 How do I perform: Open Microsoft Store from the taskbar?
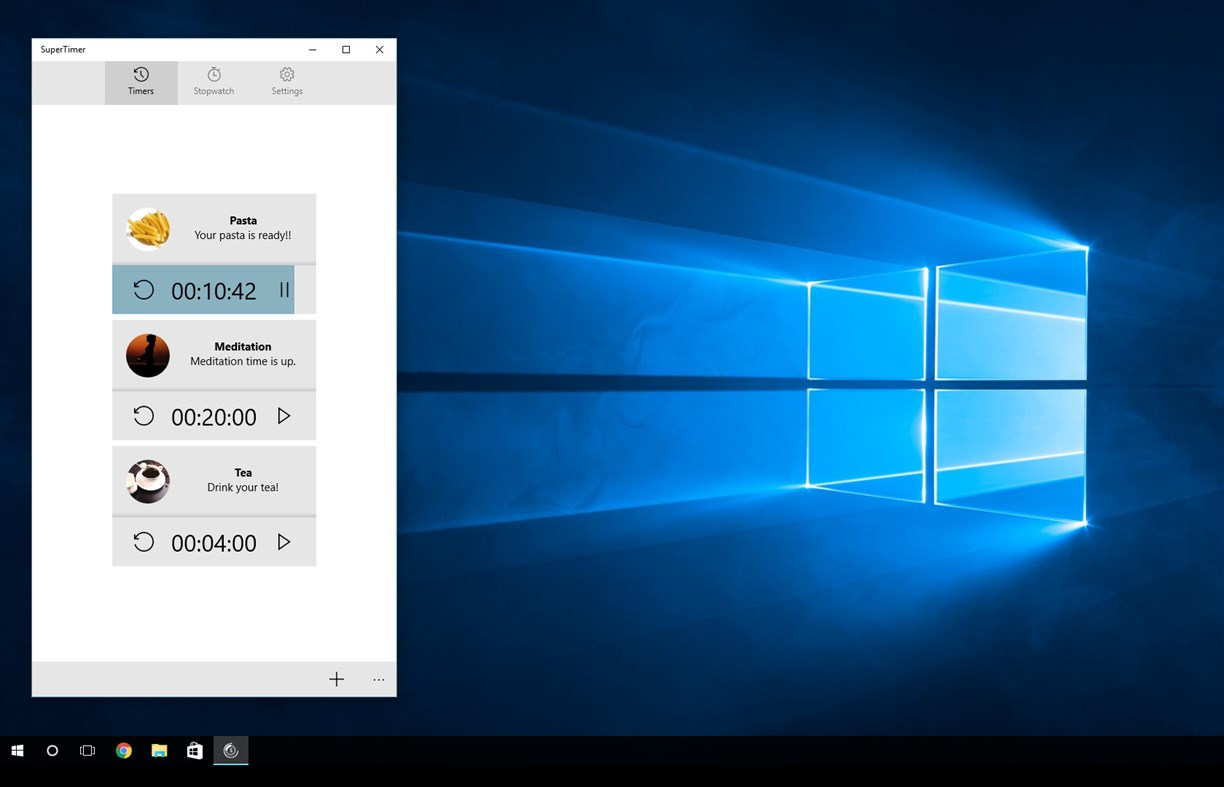tap(194, 751)
